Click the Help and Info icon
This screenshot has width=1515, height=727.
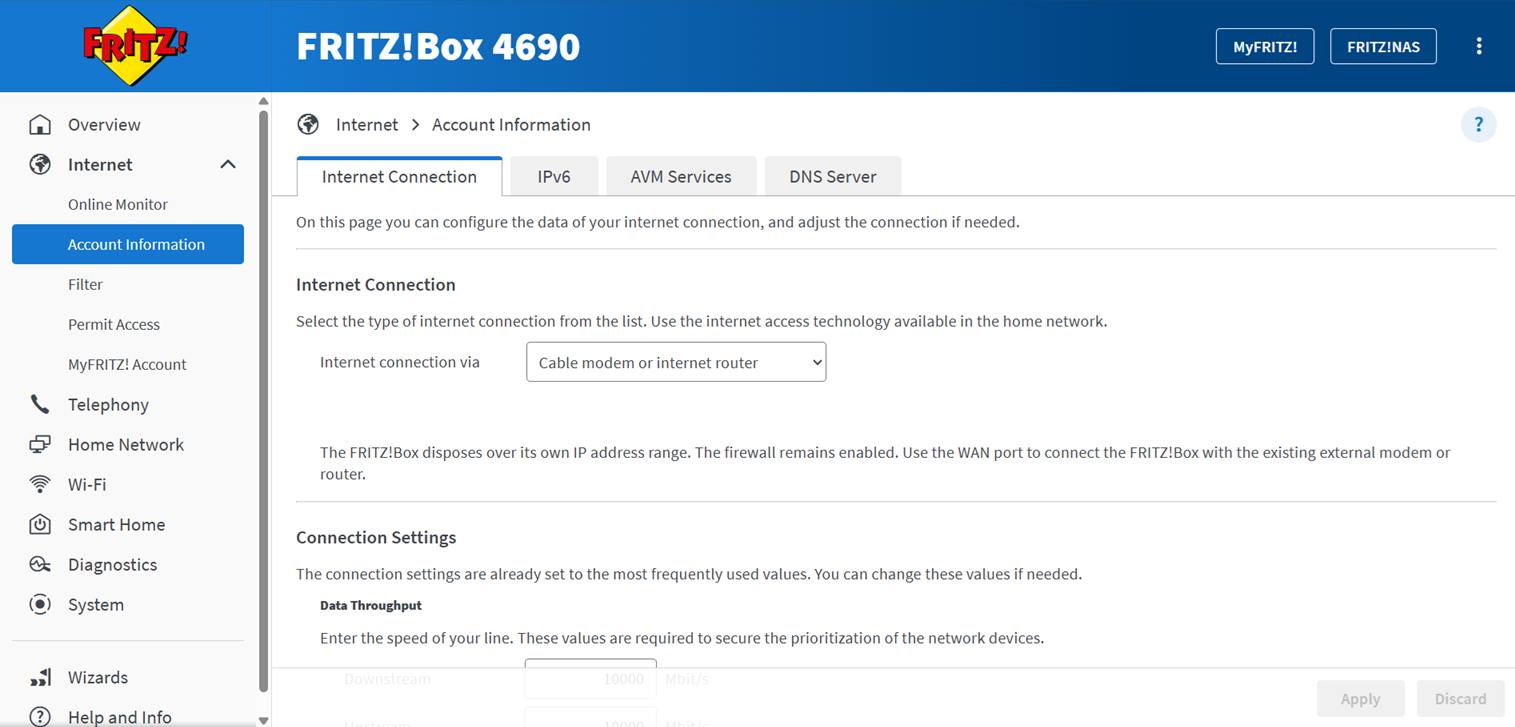40,717
